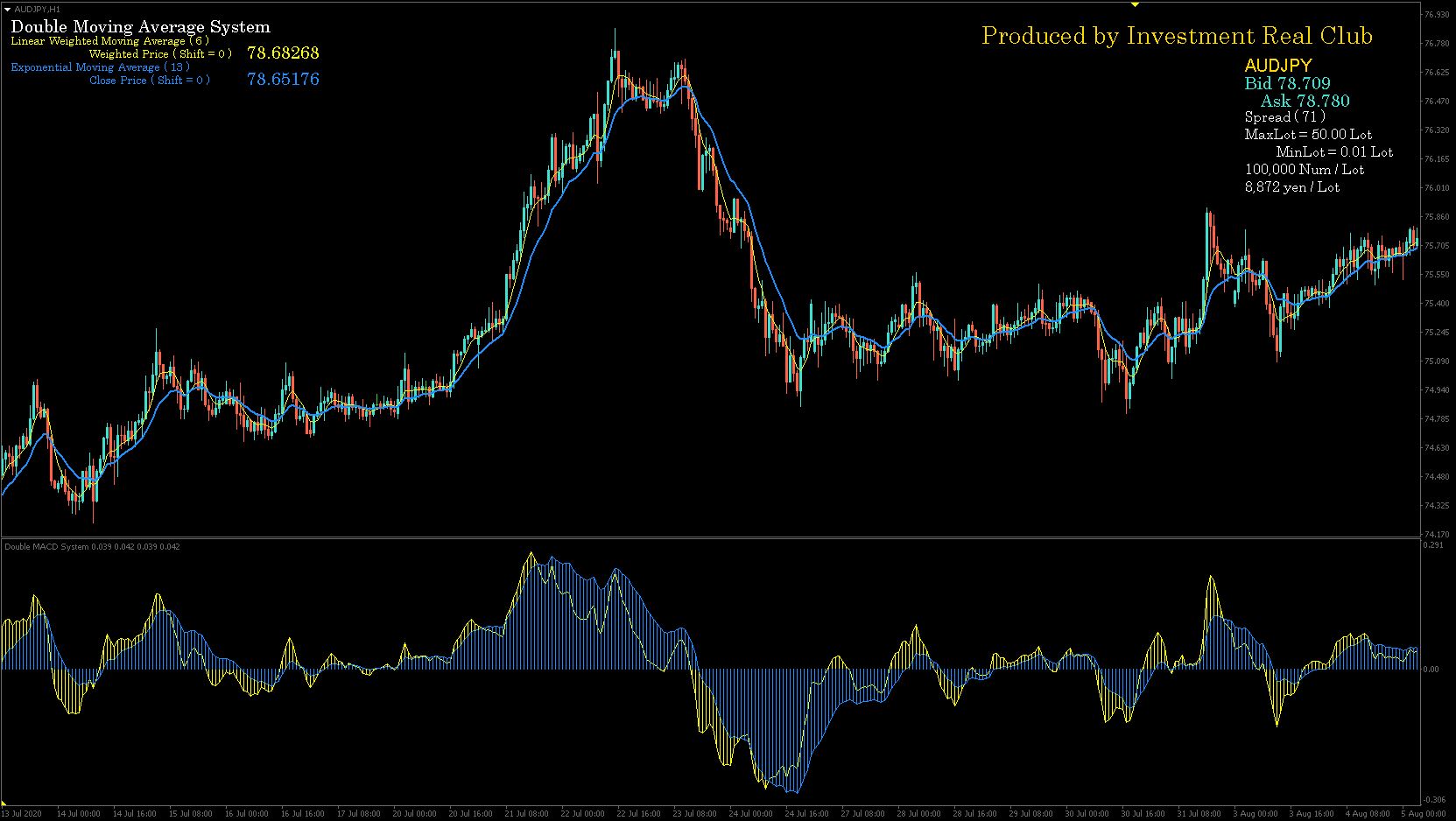
Task: Click the '23 Jul 08:00' time axis label
Action: [694, 814]
